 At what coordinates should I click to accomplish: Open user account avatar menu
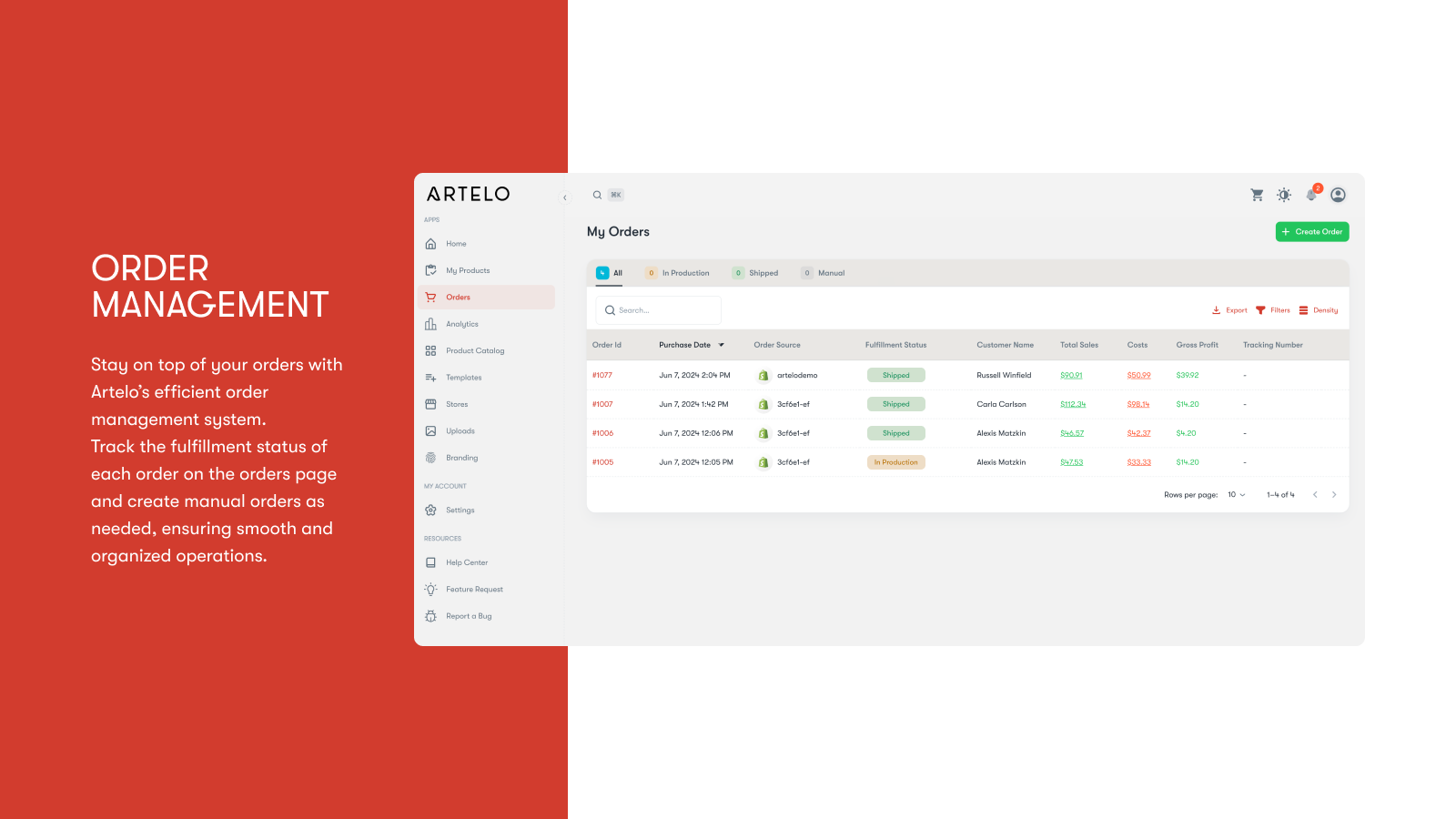point(1338,195)
